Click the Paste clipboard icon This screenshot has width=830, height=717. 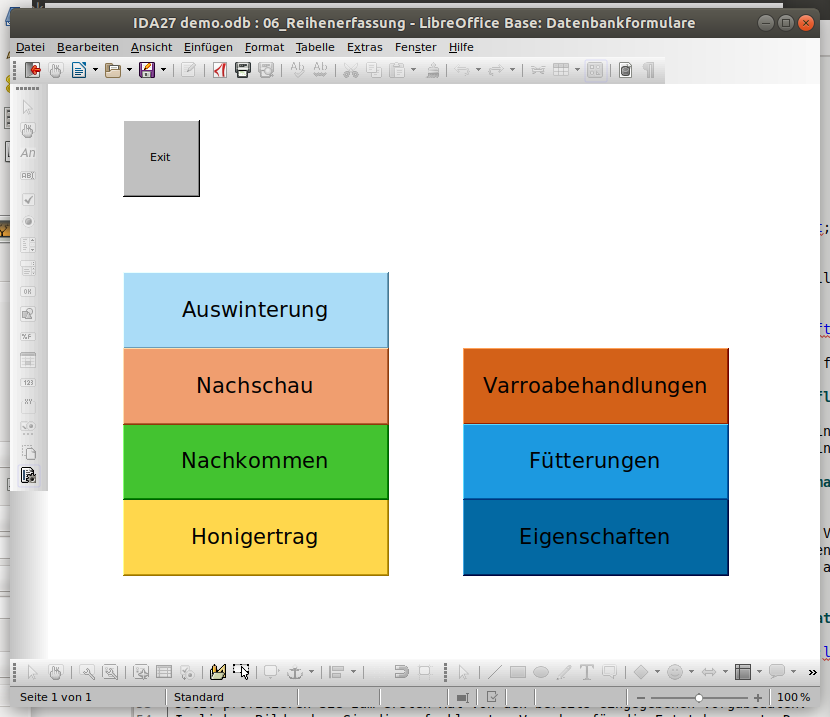(397, 70)
